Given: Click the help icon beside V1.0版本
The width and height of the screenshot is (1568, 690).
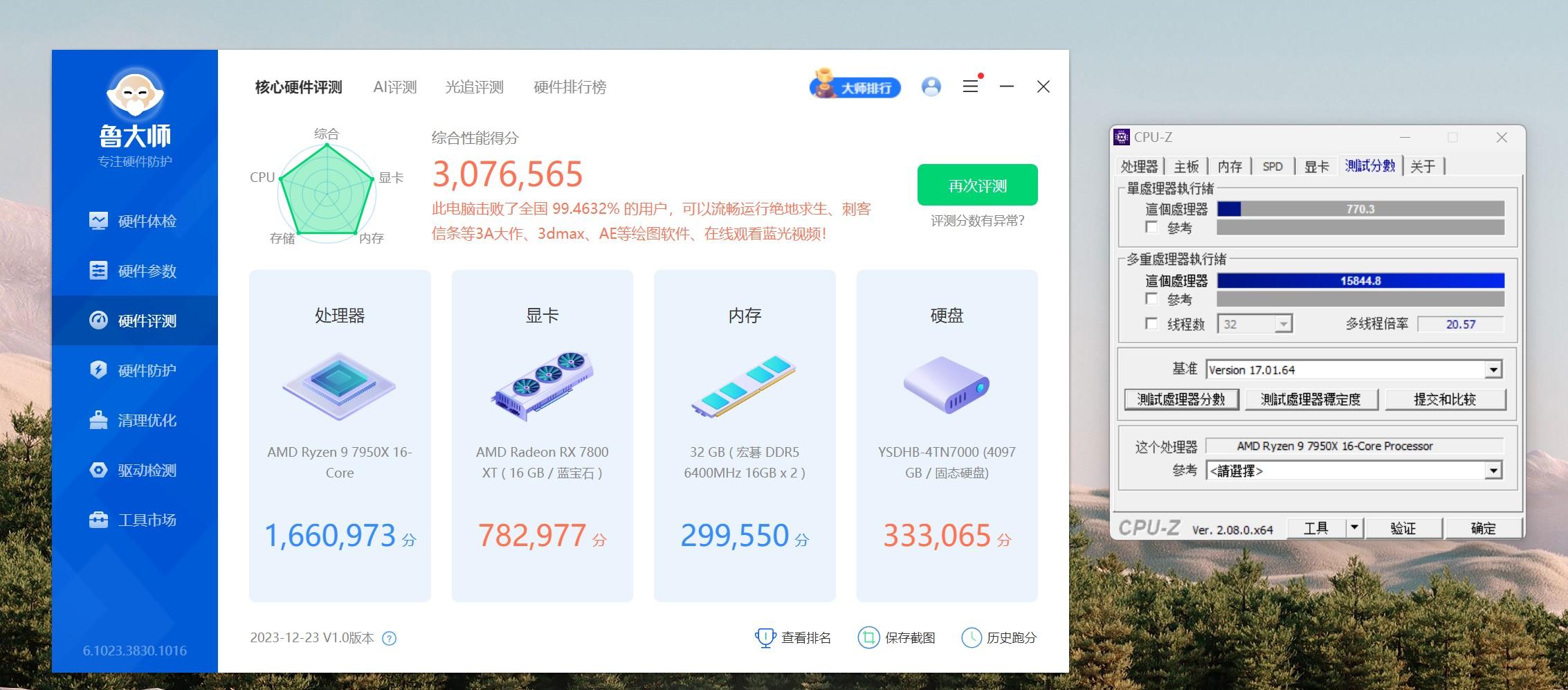Looking at the screenshot, I should 390,638.
